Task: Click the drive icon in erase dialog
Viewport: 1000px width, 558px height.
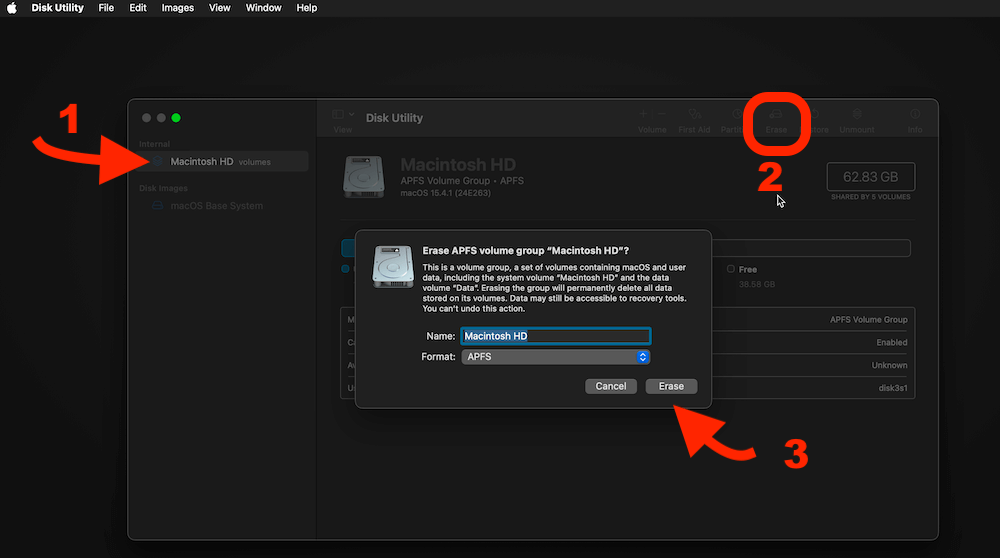Action: (393, 268)
